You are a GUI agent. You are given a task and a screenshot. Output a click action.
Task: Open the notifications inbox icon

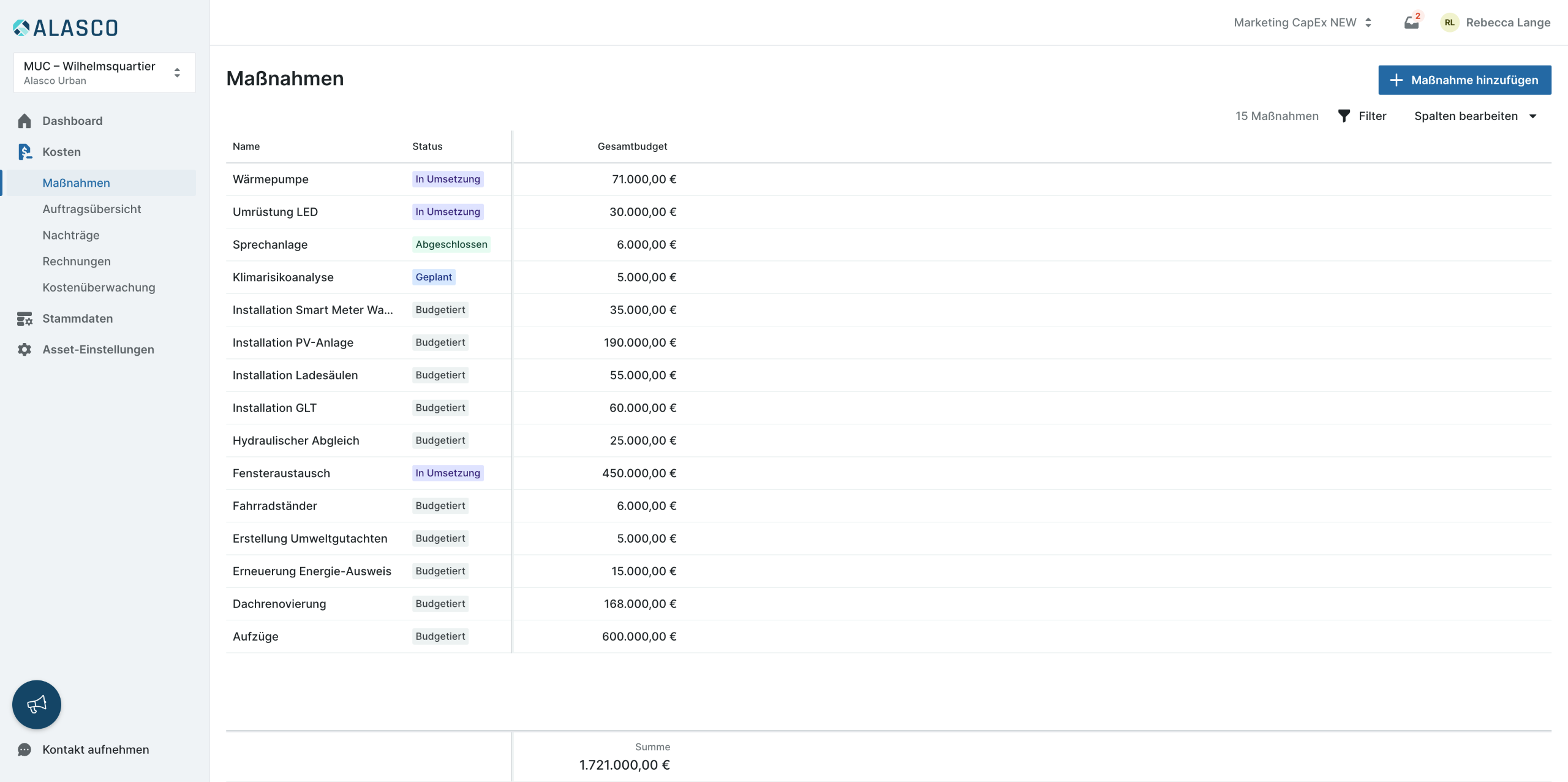click(x=1411, y=23)
